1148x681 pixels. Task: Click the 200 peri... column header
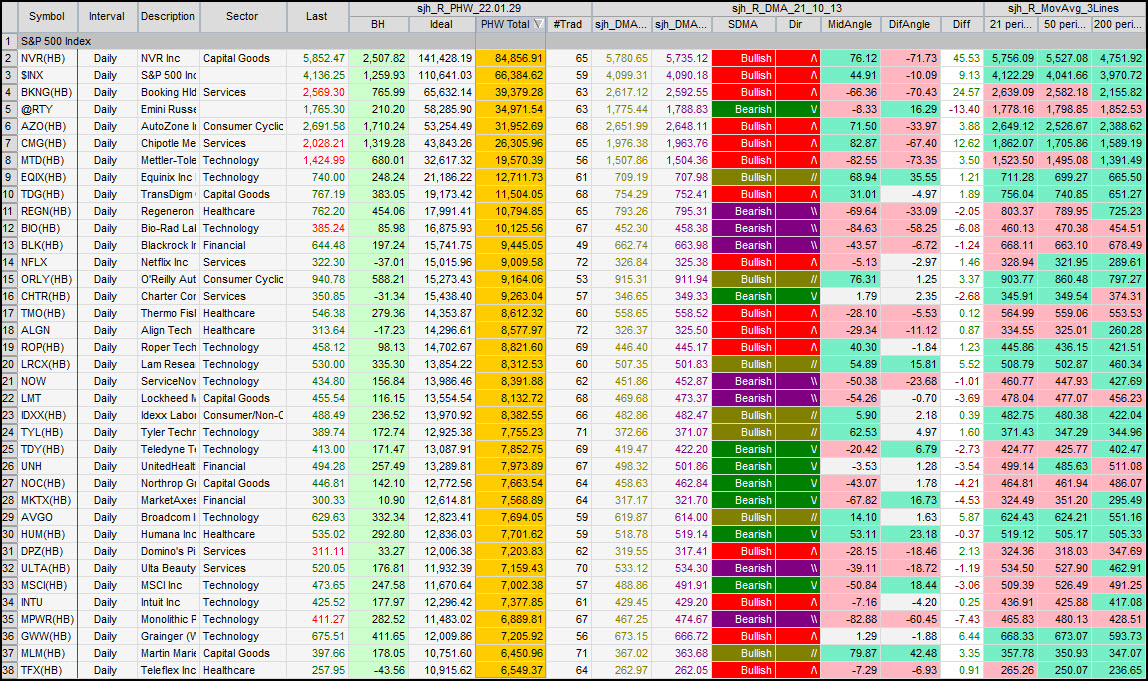click(1118, 24)
